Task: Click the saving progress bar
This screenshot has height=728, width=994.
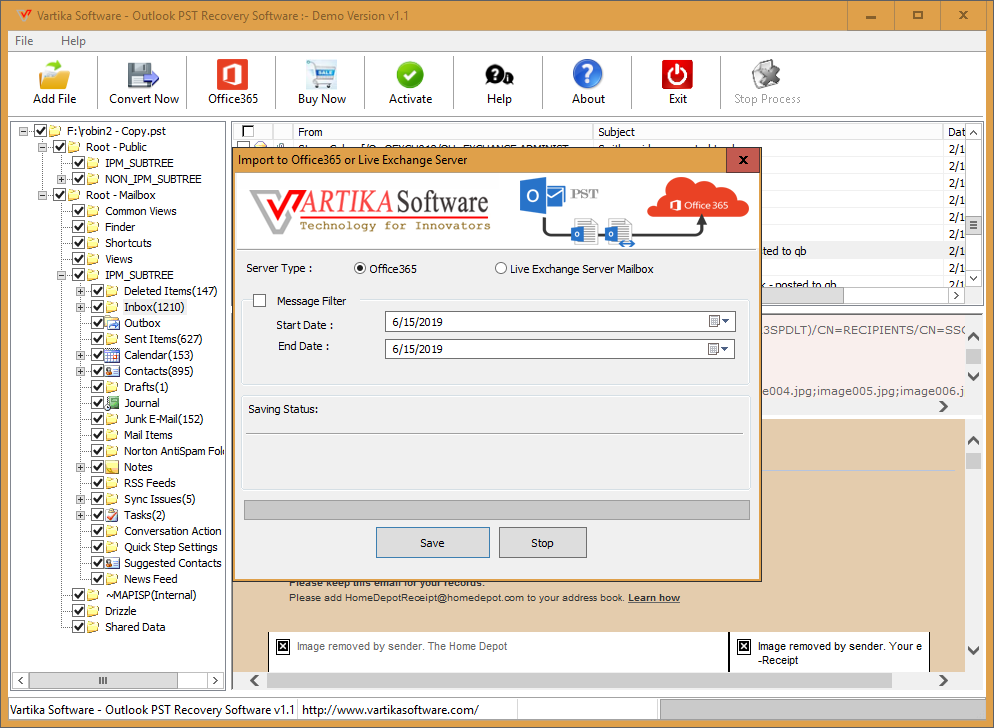Action: pyautogui.click(x=496, y=510)
